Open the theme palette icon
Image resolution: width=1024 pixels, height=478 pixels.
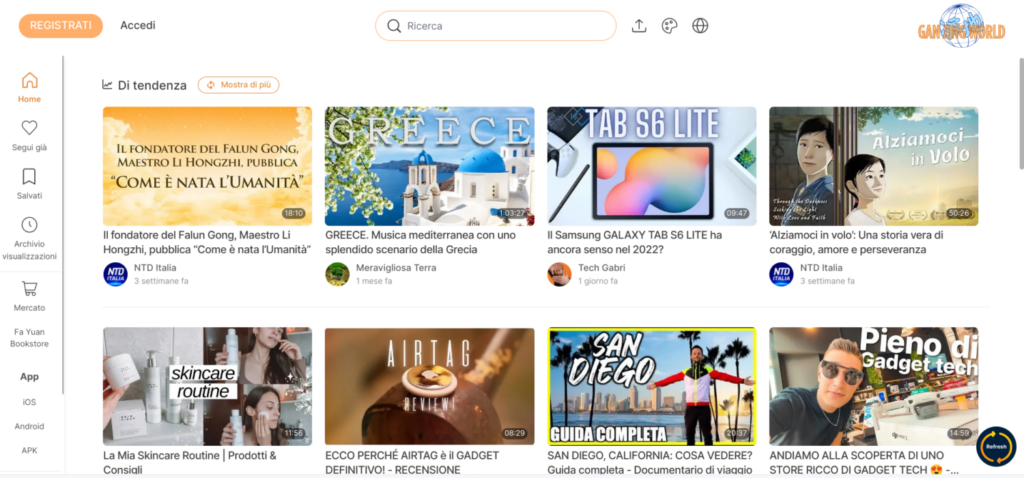click(x=669, y=26)
